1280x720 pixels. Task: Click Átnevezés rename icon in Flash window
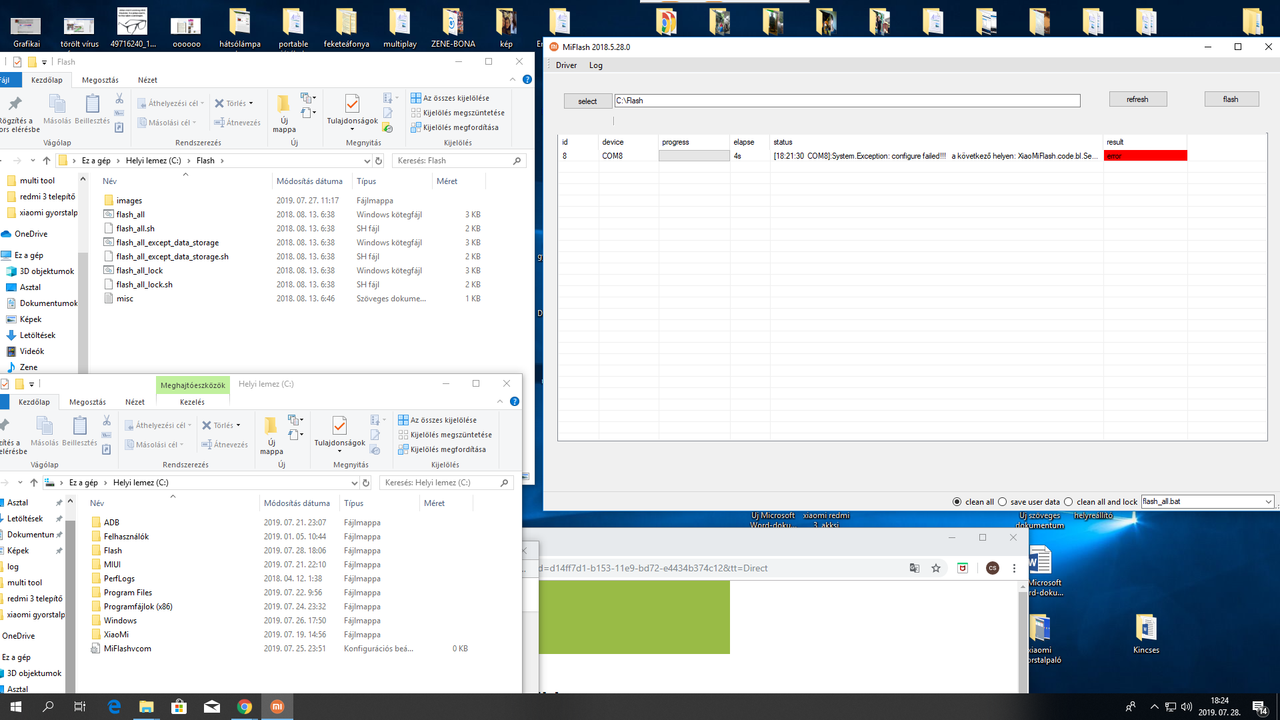[x=219, y=123]
